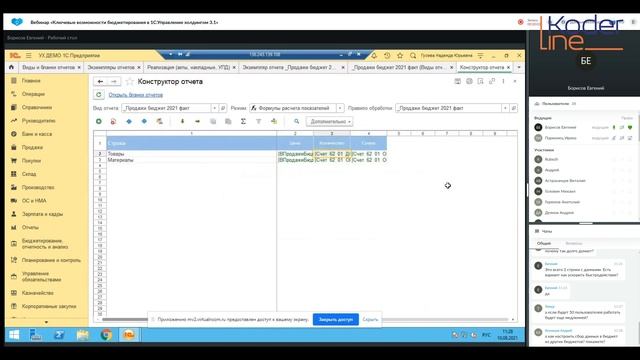
Task: Open the Главное sidebar section
Action: [x=31, y=81]
